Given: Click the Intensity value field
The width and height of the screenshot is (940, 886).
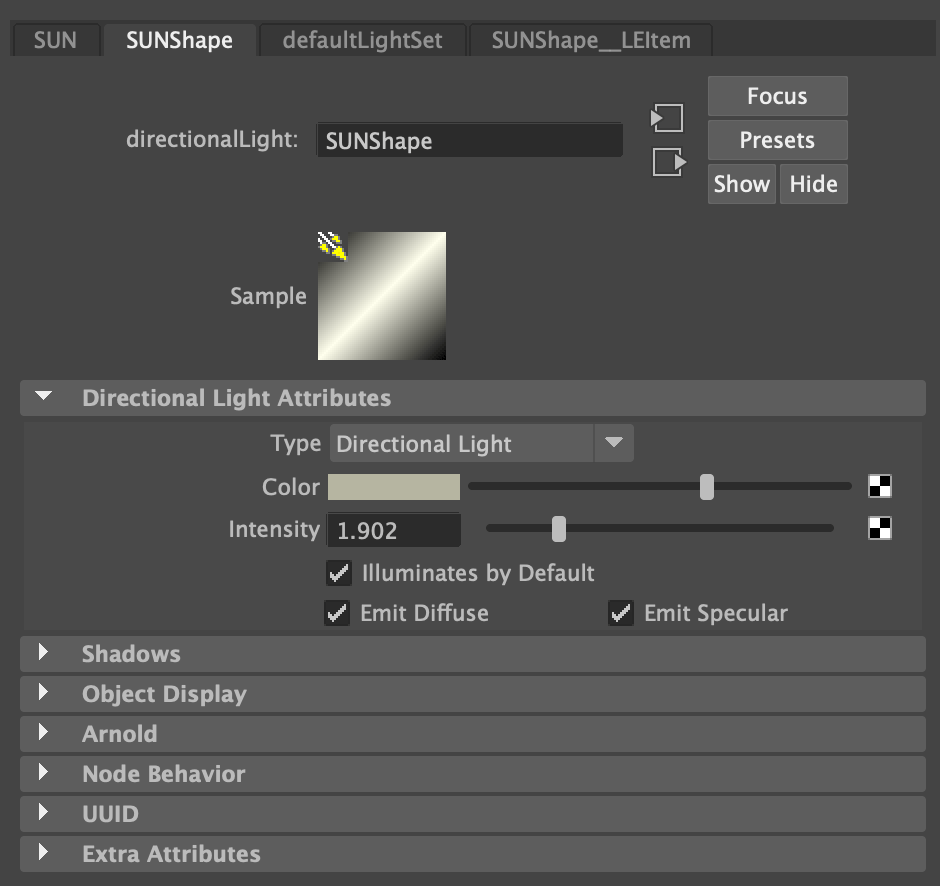Looking at the screenshot, I should point(394,530).
